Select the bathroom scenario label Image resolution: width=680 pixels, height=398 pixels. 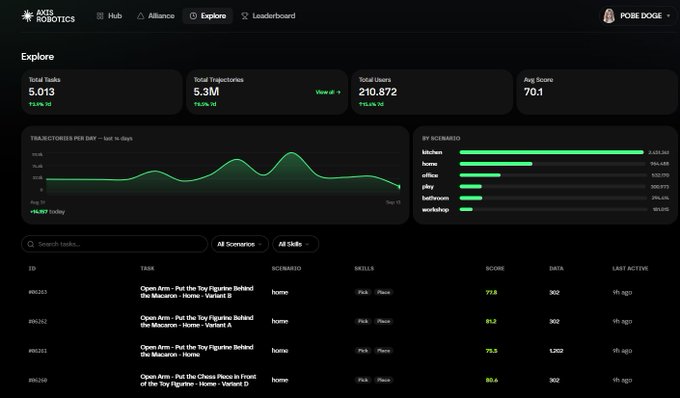435,198
